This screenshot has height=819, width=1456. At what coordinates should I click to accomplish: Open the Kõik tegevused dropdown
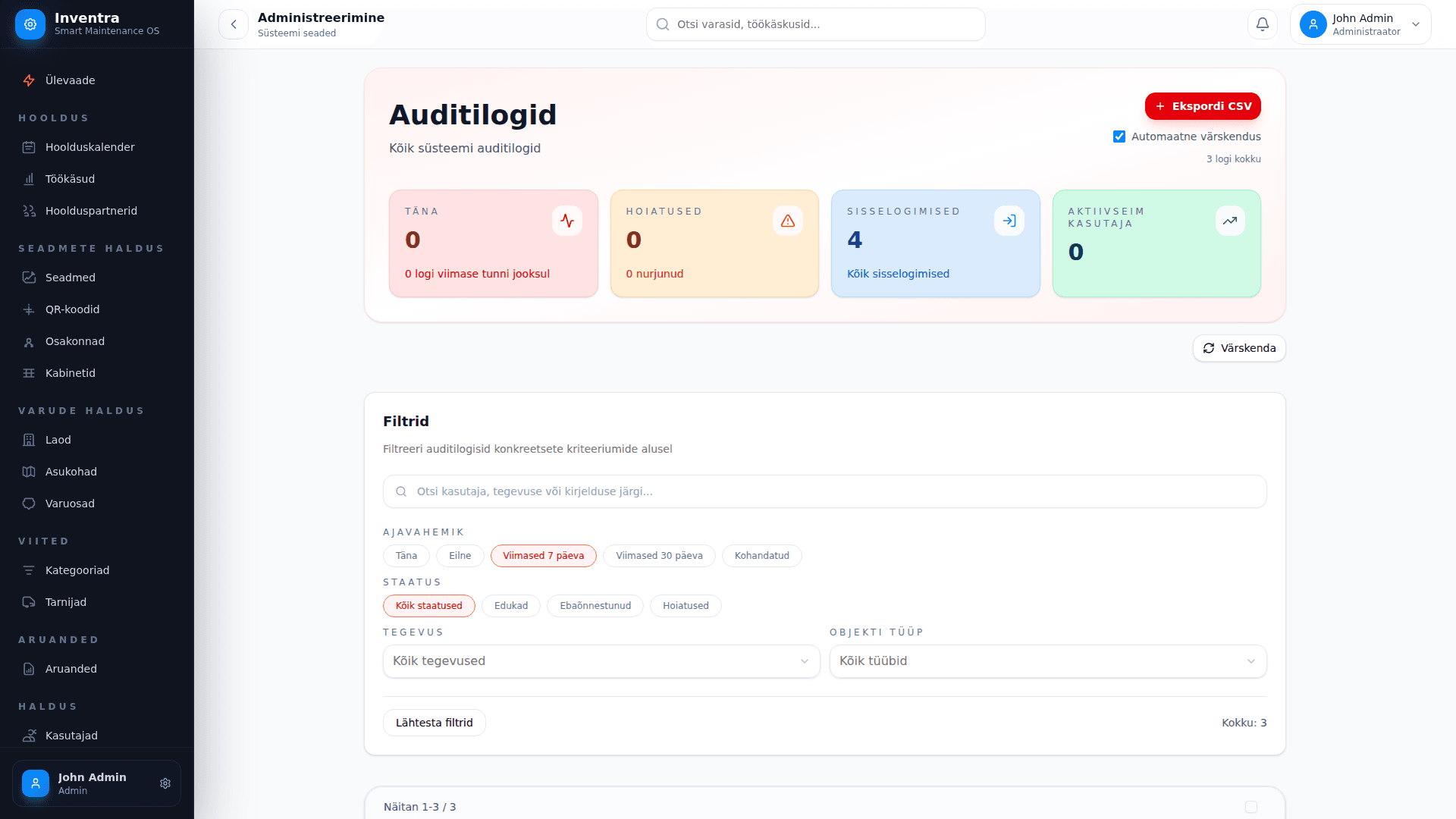(x=601, y=661)
